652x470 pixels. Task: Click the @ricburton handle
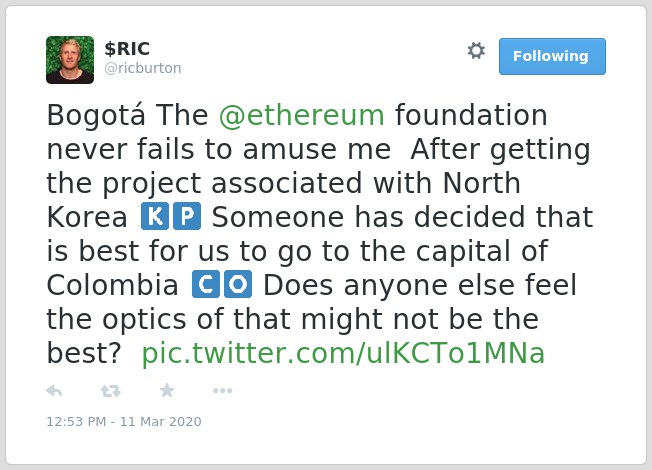(143, 68)
